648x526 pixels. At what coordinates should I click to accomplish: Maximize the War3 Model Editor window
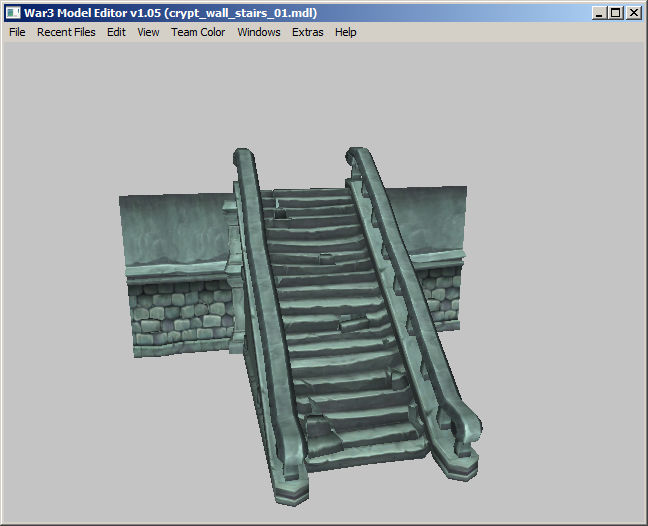click(616, 13)
